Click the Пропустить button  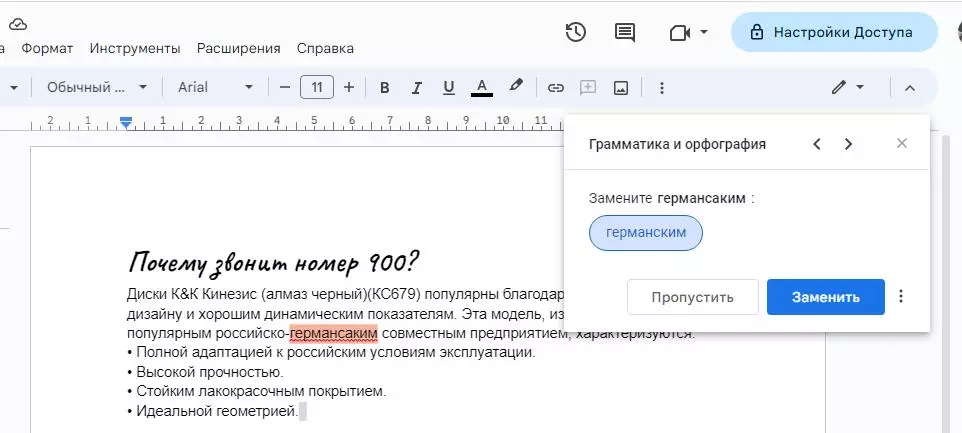[x=691, y=297]
